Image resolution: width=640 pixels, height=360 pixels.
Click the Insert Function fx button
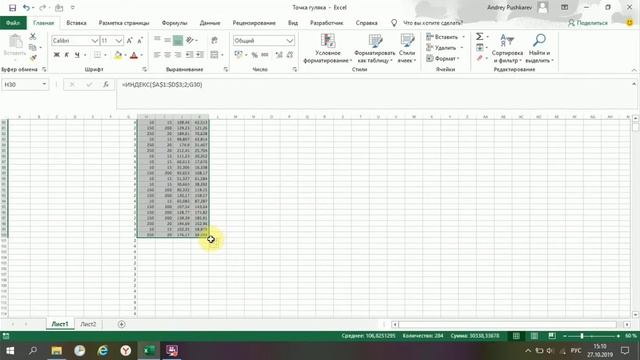tap(106, 84)
